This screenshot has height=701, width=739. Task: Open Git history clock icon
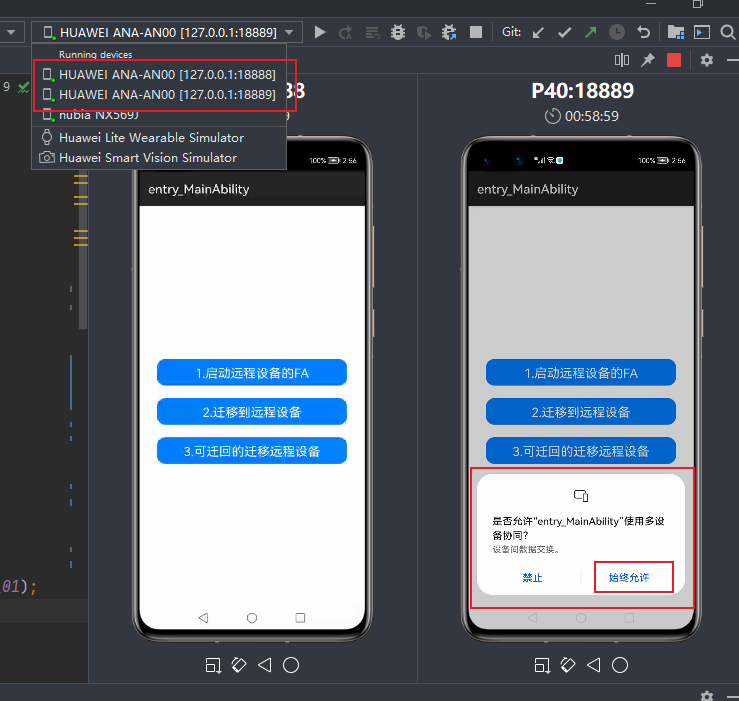click(x=617, y=32)
